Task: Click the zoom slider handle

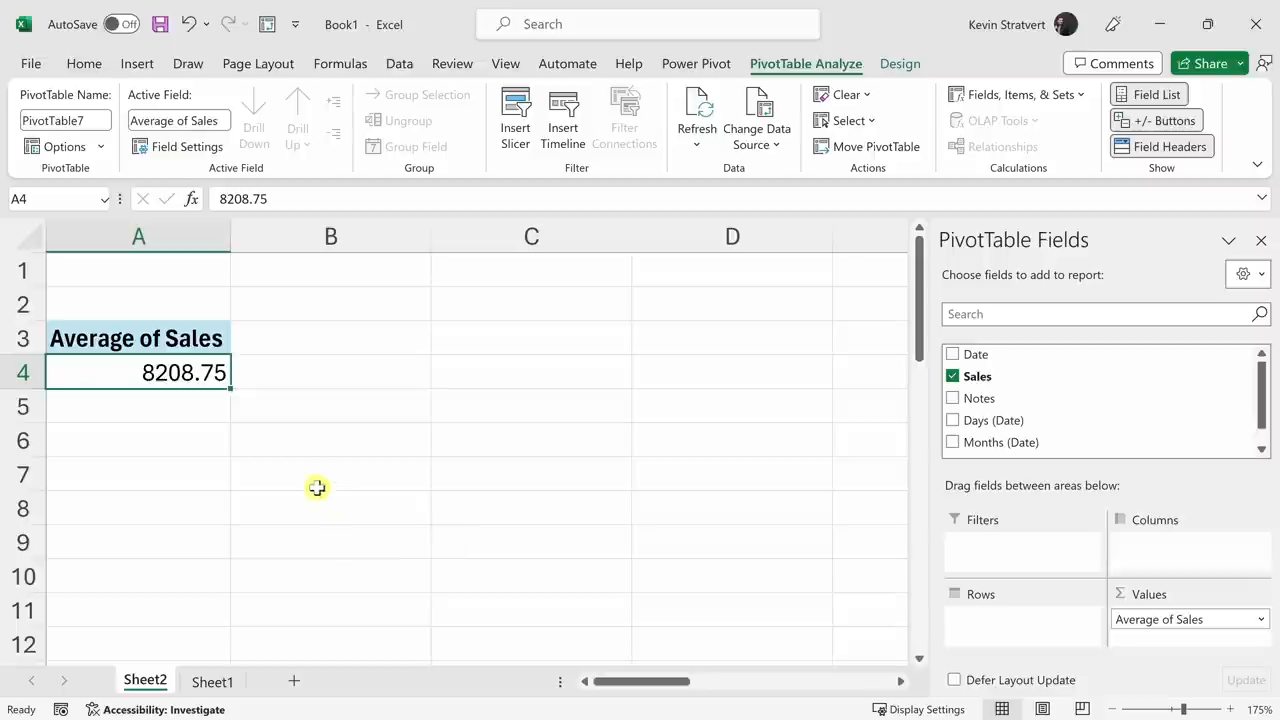Action: [1183, 709]
